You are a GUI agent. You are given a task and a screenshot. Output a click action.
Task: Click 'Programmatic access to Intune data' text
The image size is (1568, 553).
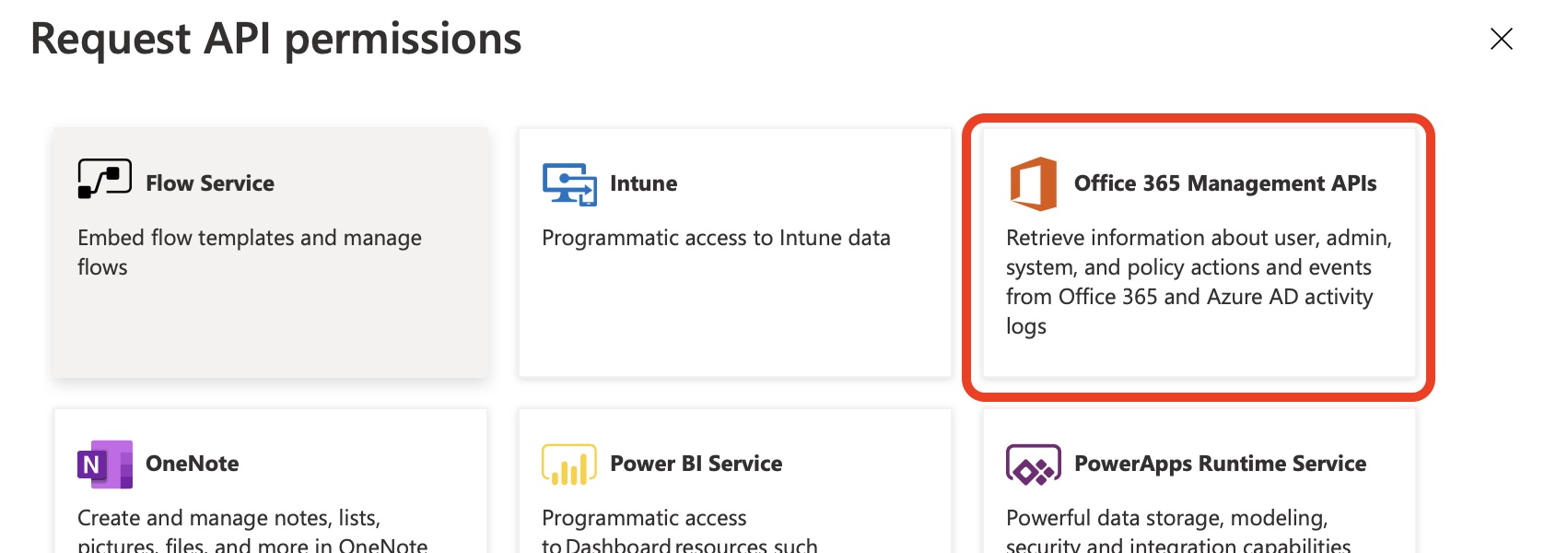pyautogui.click(x=716, y=238)
